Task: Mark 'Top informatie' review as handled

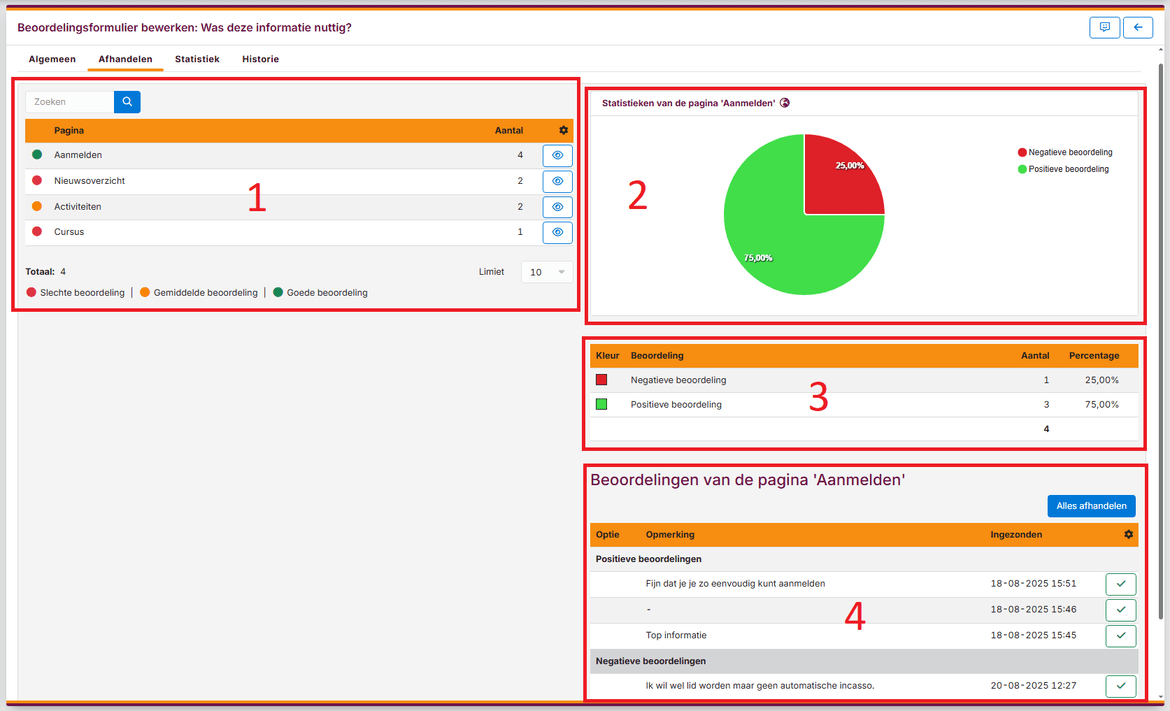Action: [x=1120, y=636]
